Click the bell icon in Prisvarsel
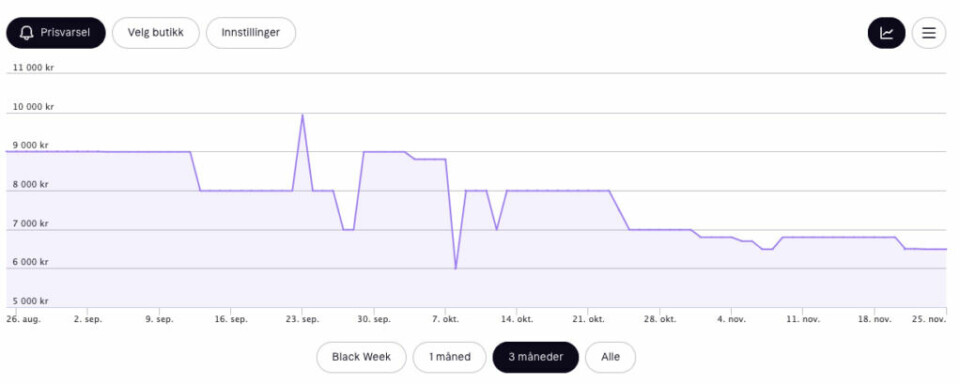Screen dimensions: 960x384 (x=26, y=33)
